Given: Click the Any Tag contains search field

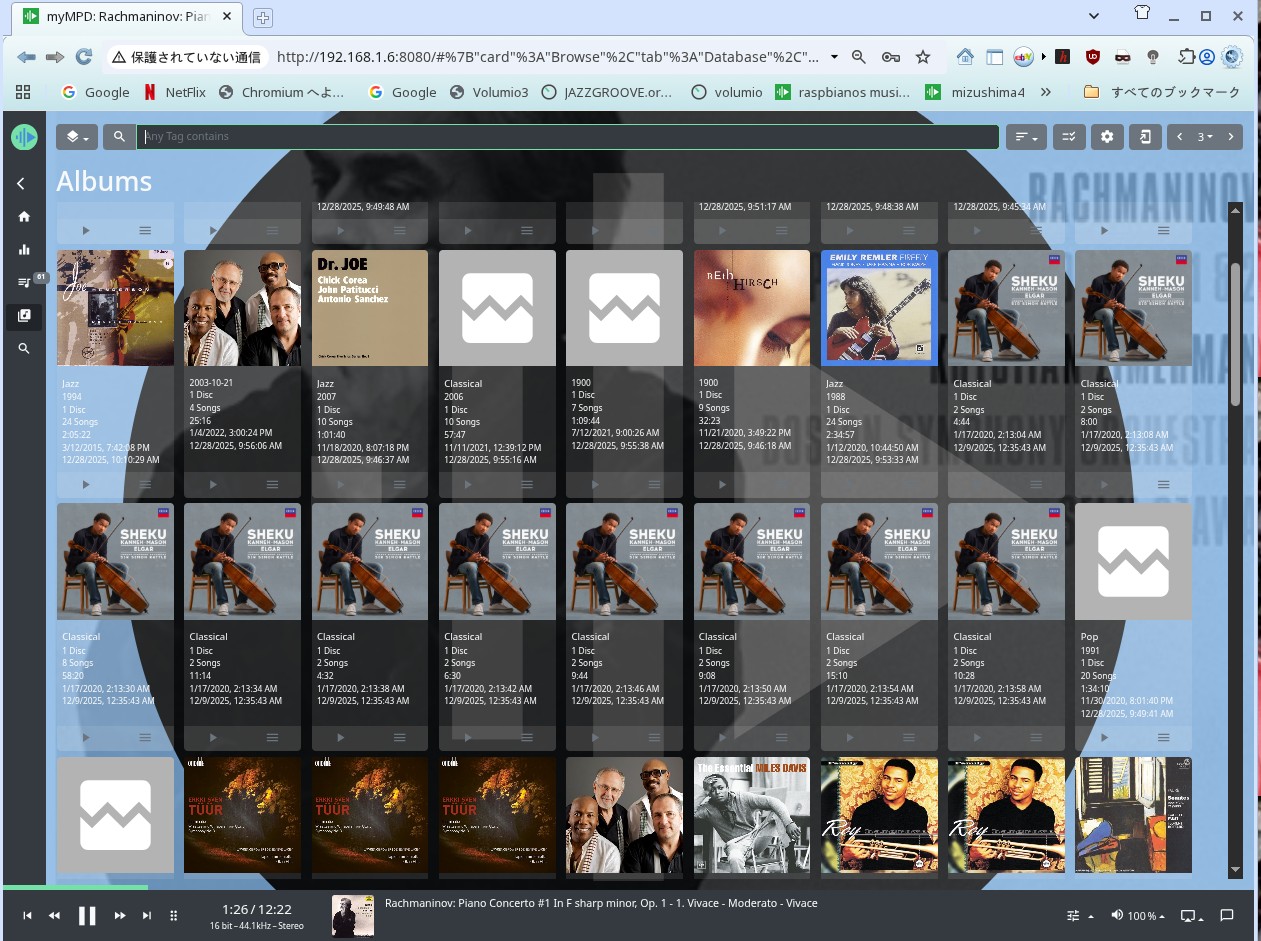Looking at the screenshot, I should (x=567, y=137).
